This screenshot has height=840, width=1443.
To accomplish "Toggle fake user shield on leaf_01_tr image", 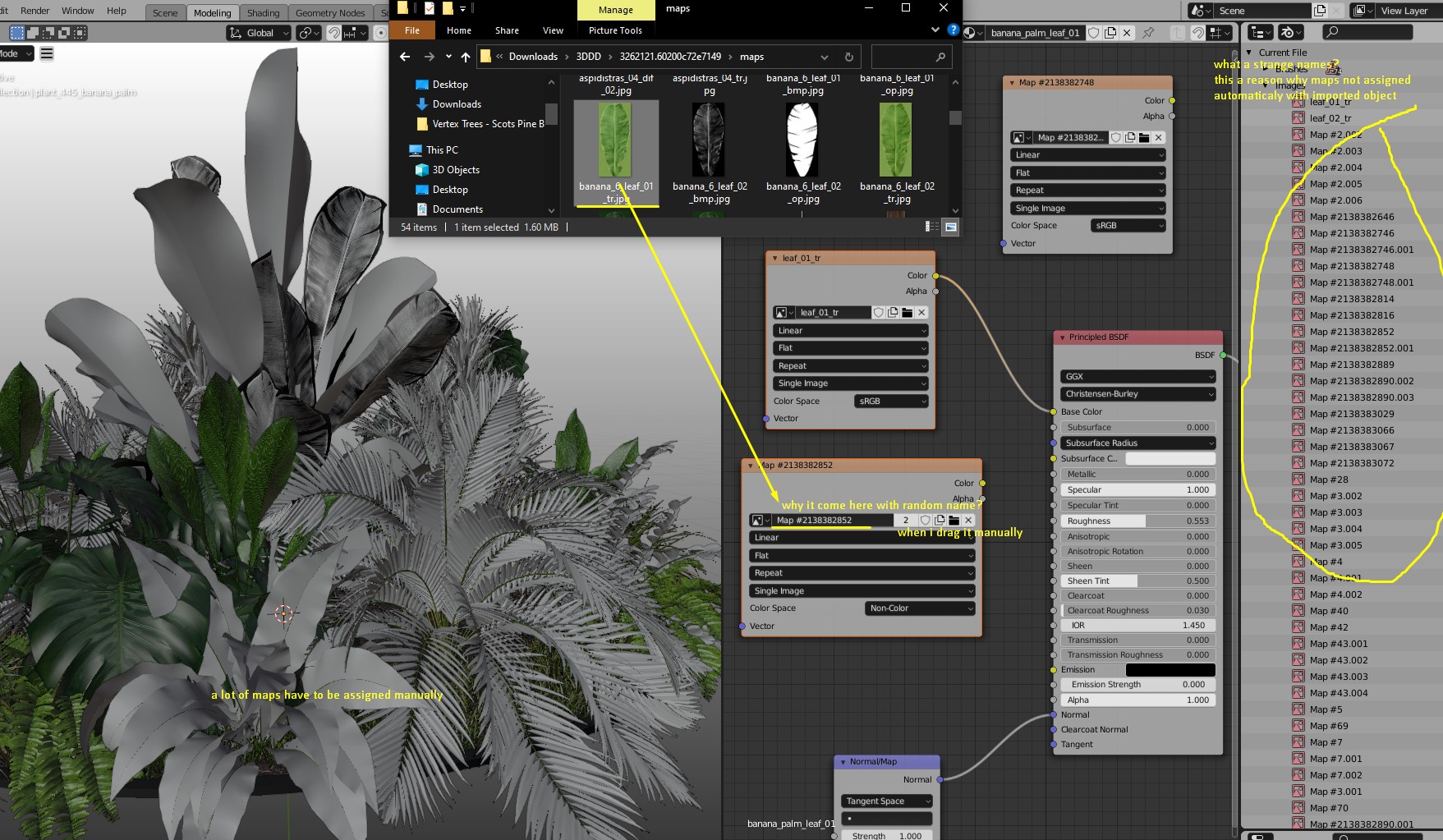I will coord(879,313).
